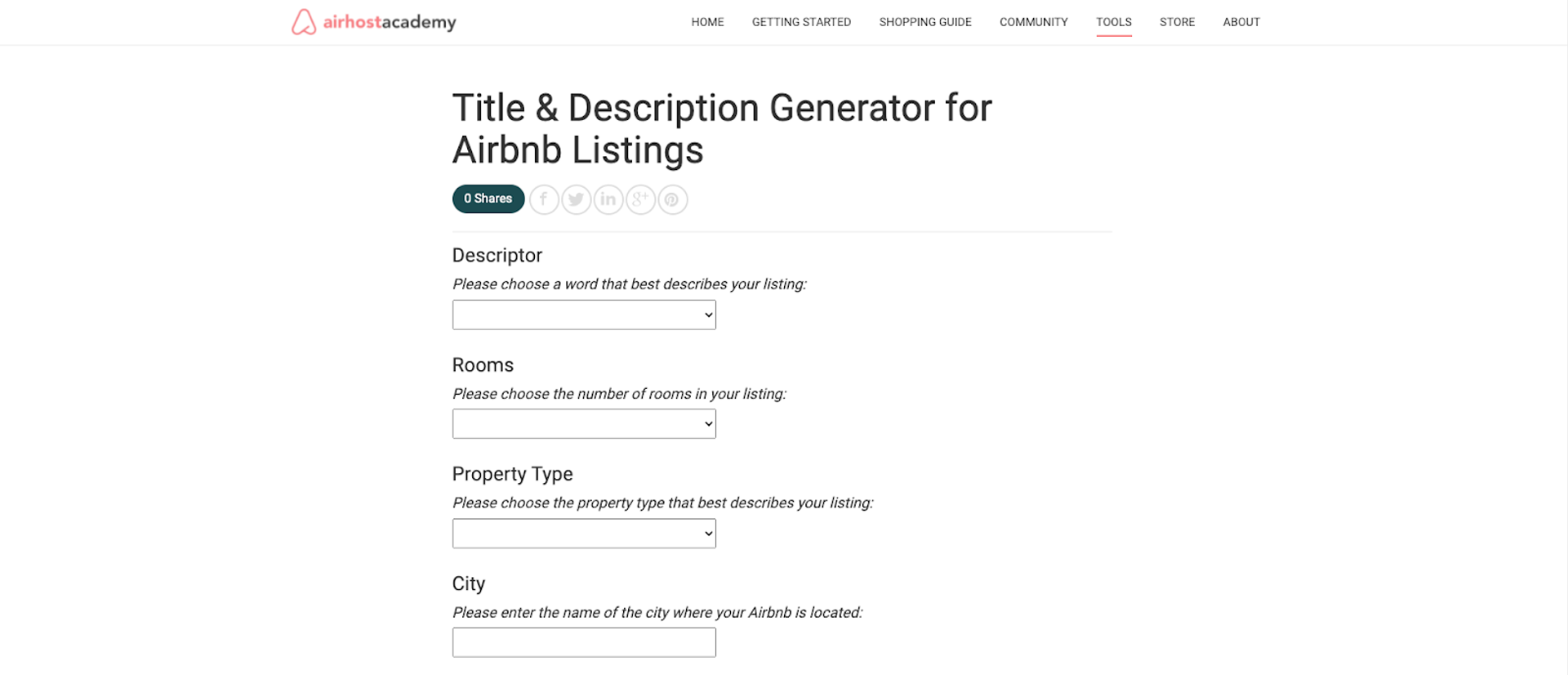The width and height of the screenshot is (1568, 675).
Task: Go to the Getting Started page
Action: [801, 22]
